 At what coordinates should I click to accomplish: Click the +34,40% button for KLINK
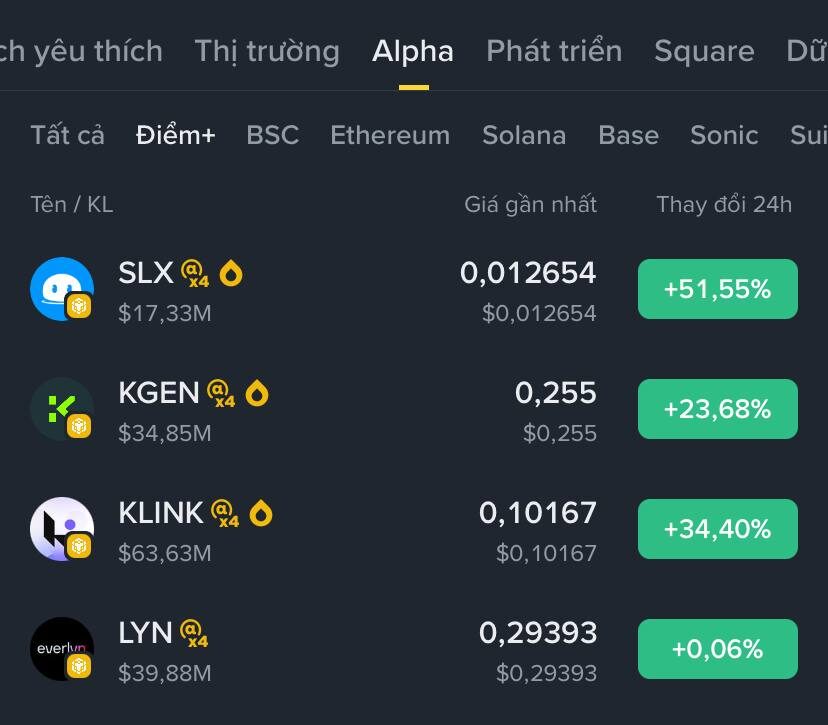tap(717, 528)
